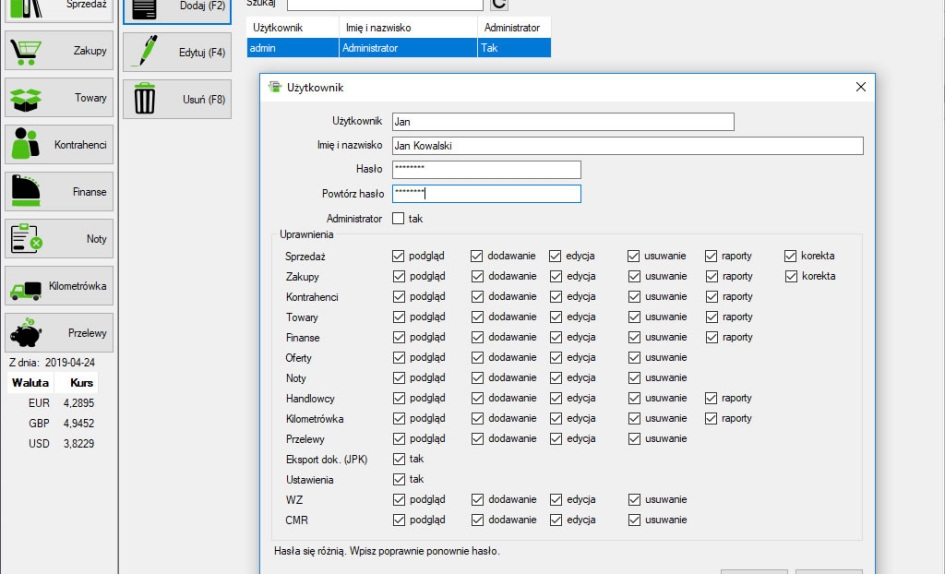Image resolution: width=945 pixels, height=574 pixels.
Task: Uncheck Sprzedaż korekta permission
Action: coord(791,256)
